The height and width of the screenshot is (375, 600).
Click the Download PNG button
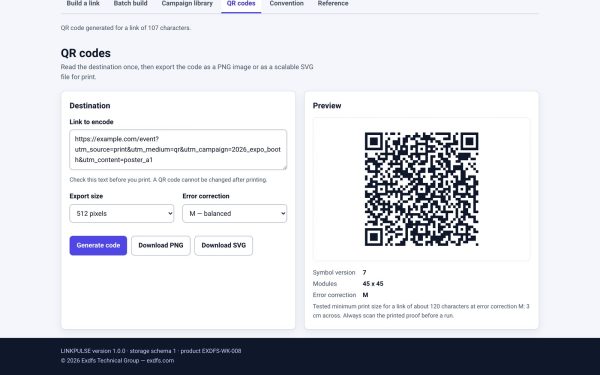click(x=161, y=245)
